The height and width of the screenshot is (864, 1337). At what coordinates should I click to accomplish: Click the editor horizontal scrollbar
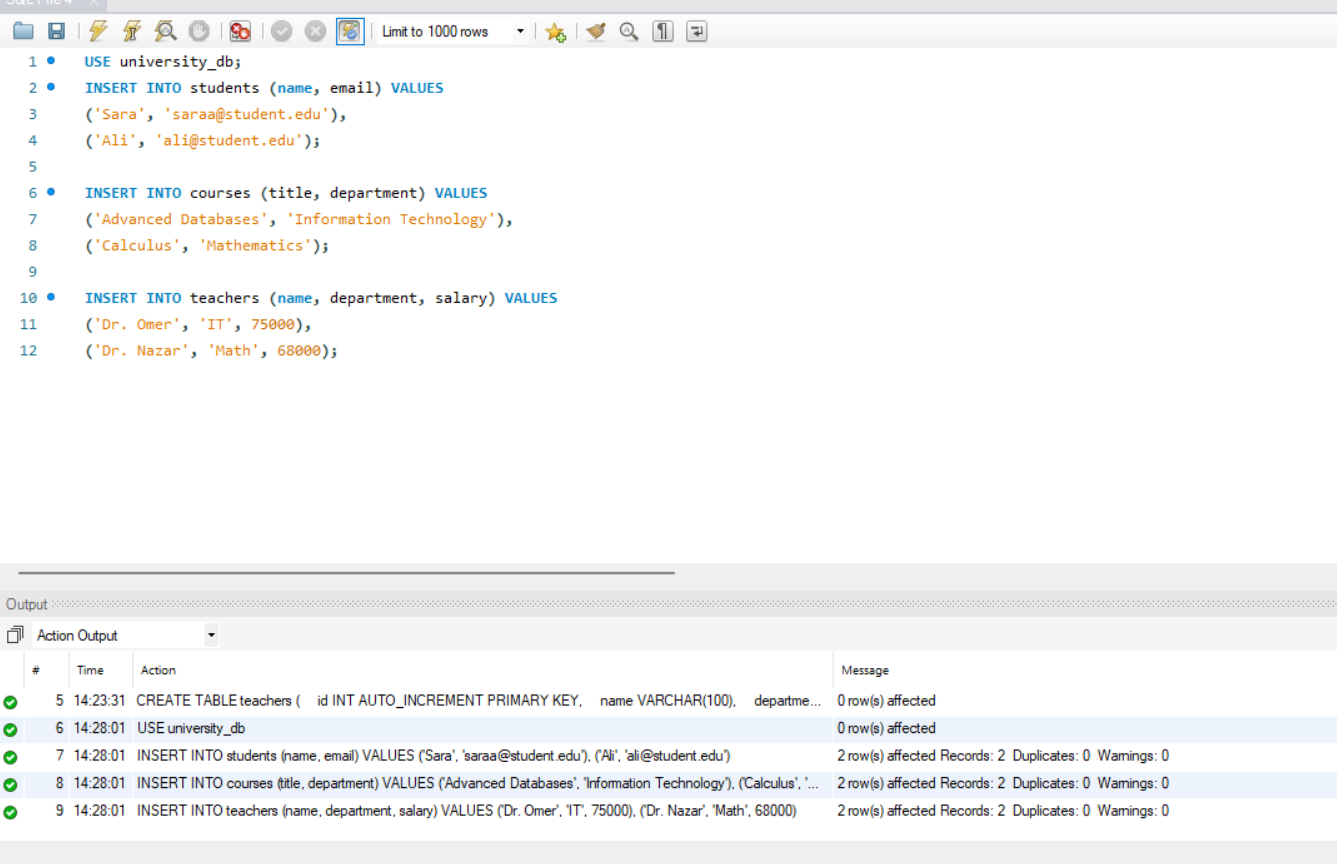pos(346,573)
